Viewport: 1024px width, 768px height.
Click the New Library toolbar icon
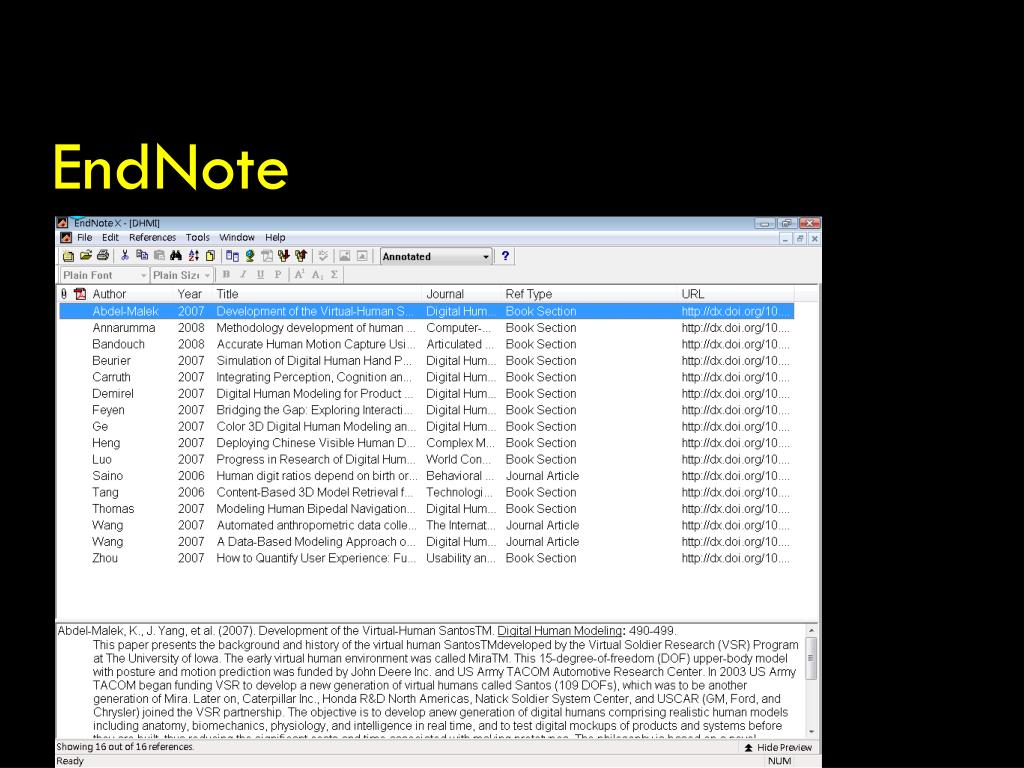pos(68,256)
